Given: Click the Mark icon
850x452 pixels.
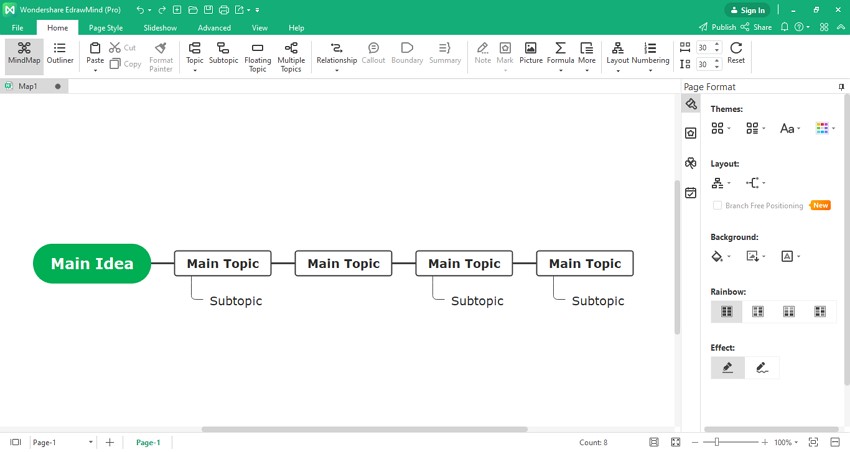Looking at the screenshot, I should pos(505,48).
